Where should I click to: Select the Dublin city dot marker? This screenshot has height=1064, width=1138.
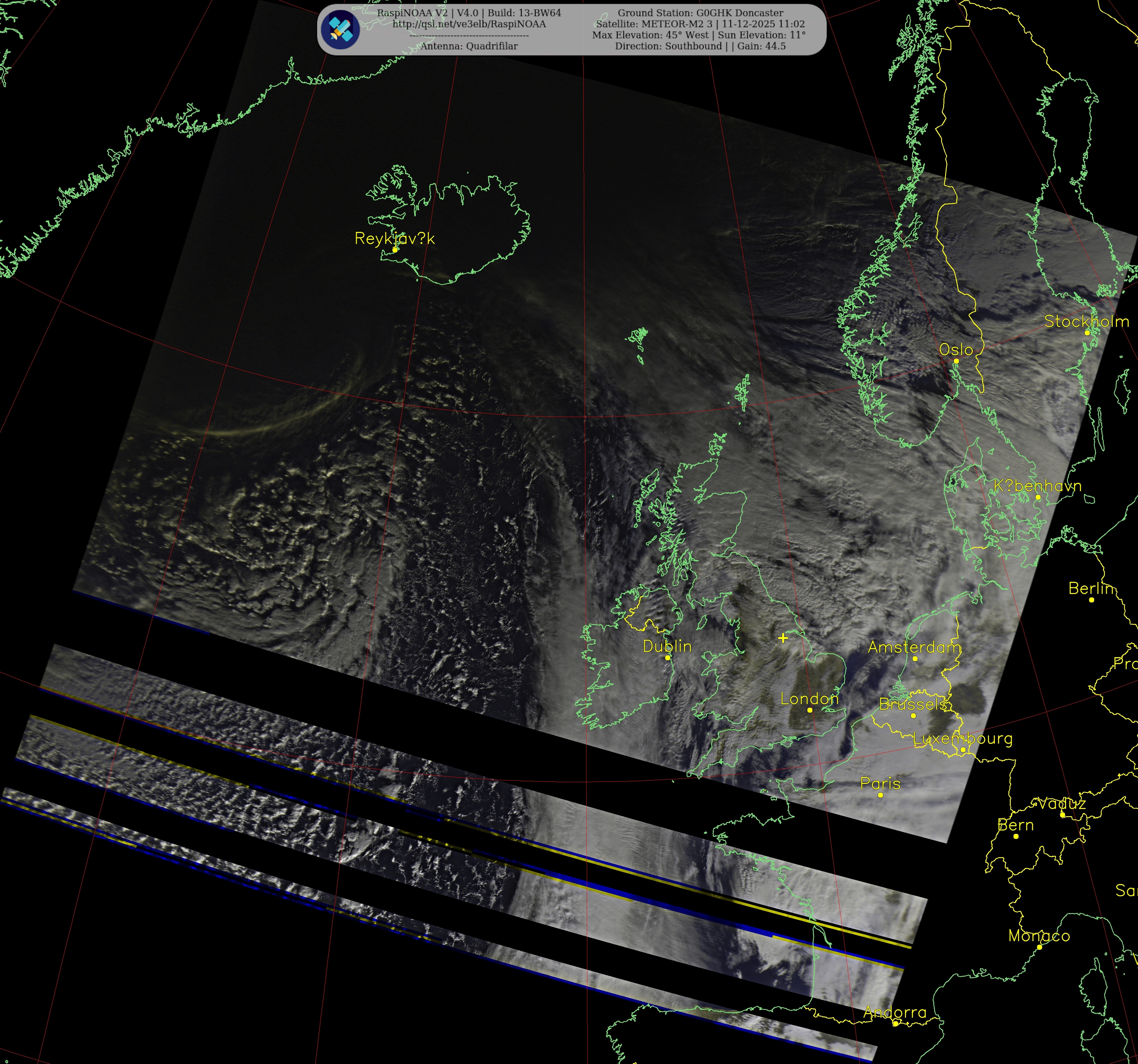(x=668, y=658)
